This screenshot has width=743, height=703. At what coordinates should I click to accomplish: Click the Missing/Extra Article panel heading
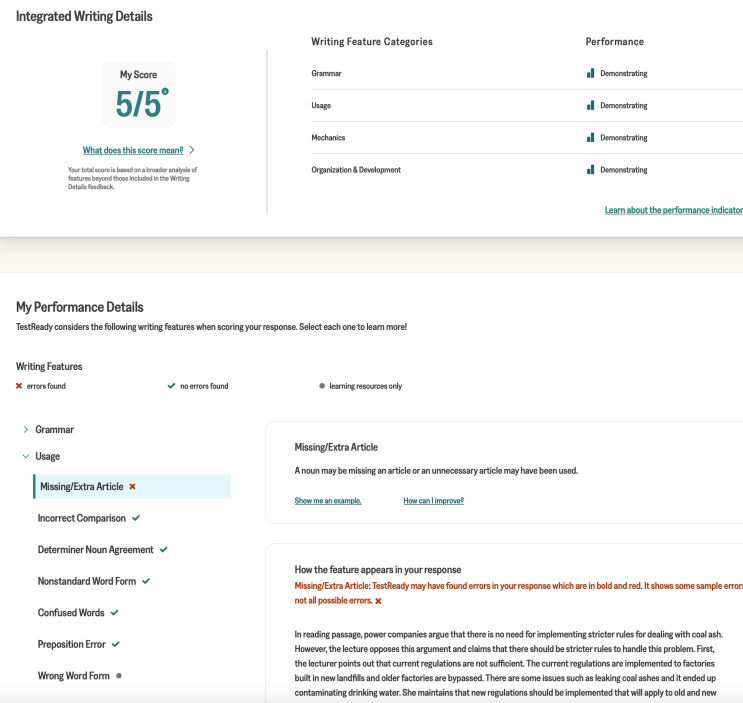click(x=336, y=447)
